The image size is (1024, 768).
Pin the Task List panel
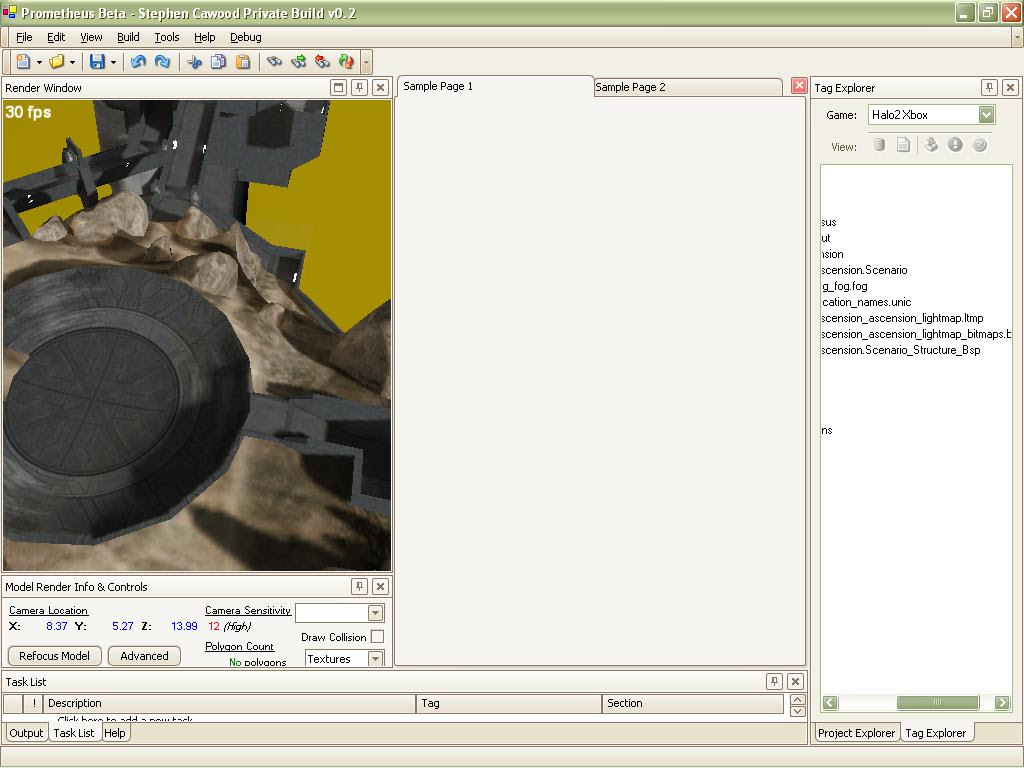coord(774,681)
